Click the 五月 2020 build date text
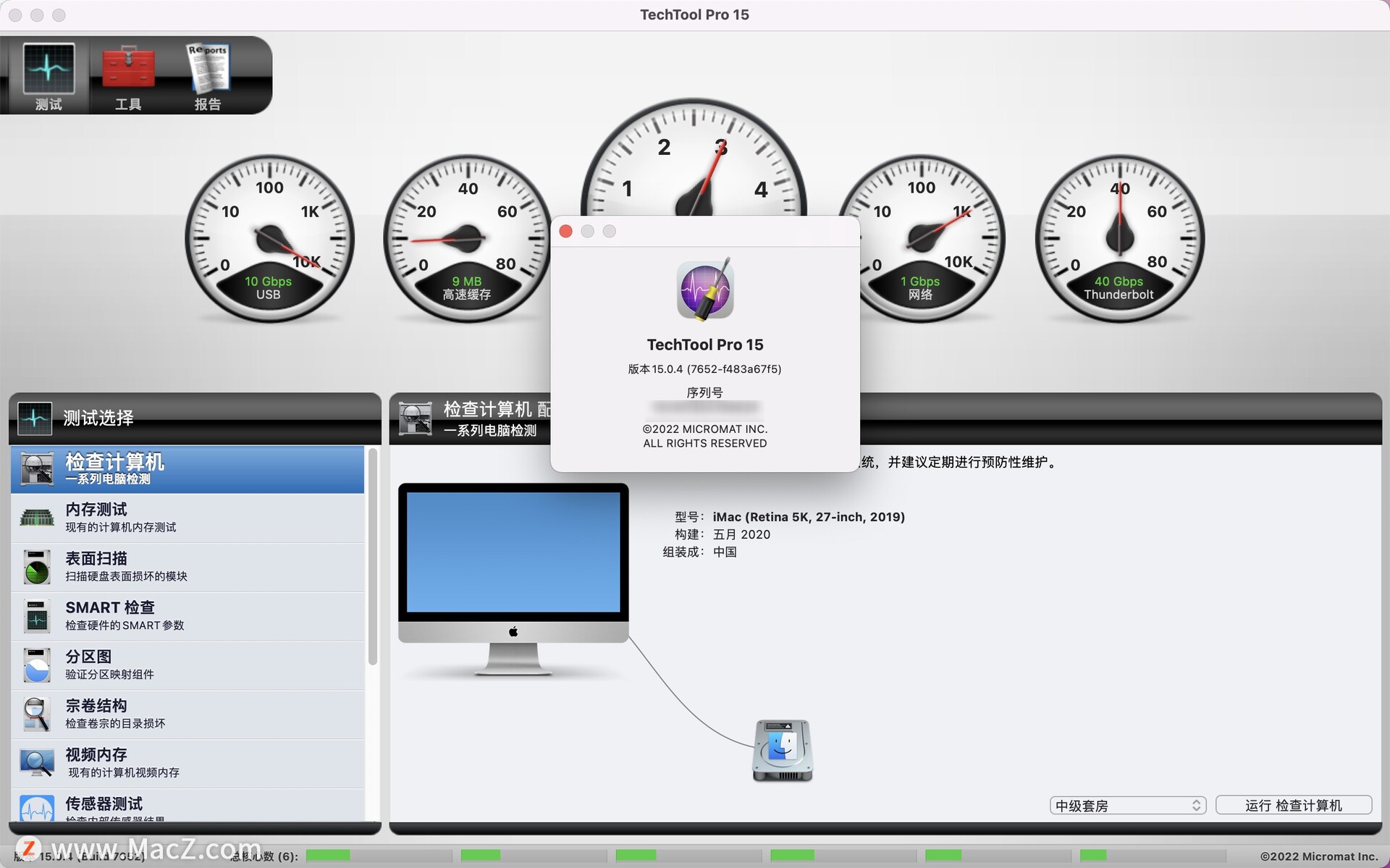 click(x=741, y=534)
